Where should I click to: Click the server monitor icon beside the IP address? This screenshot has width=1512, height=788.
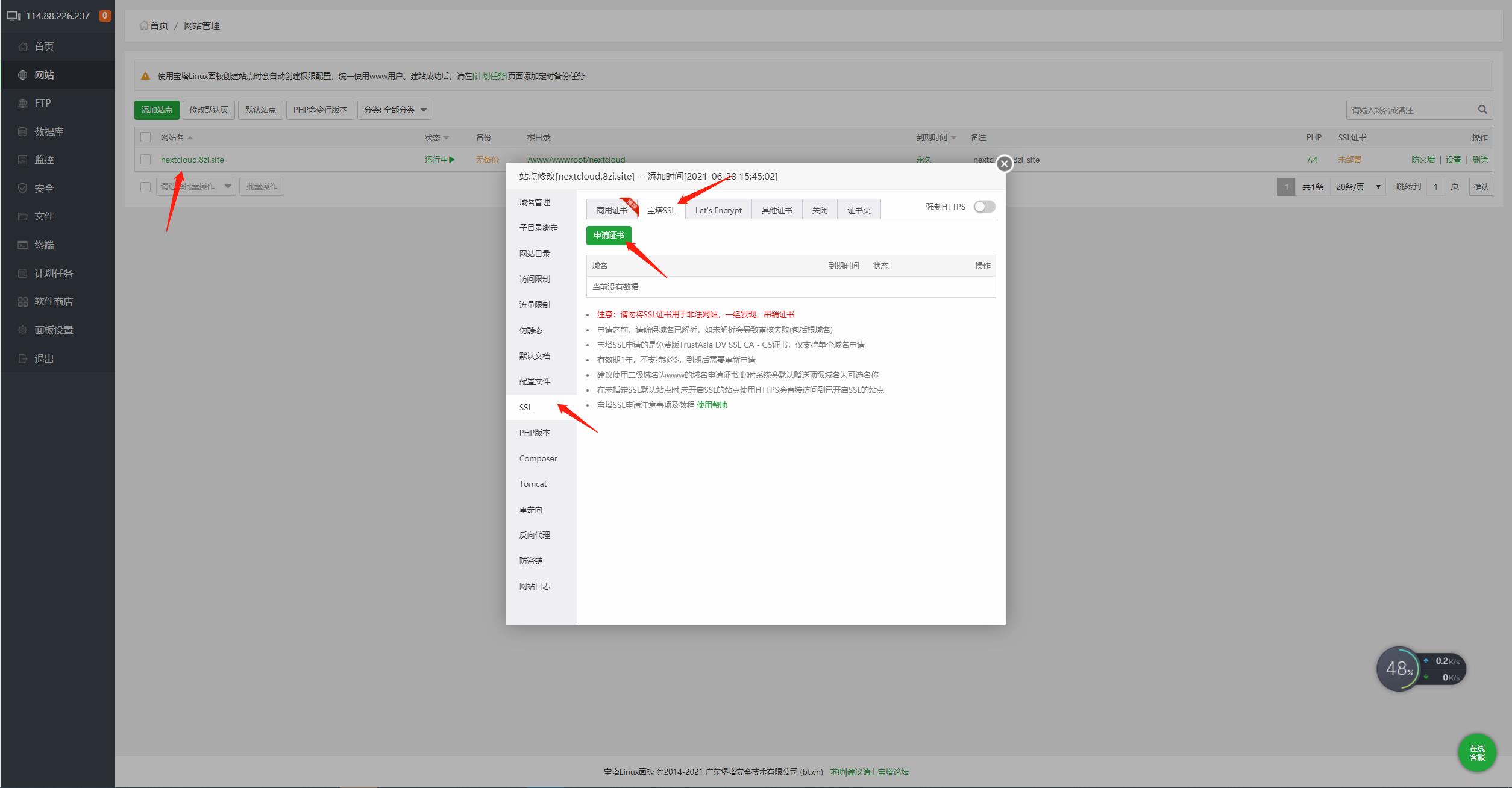coord(13,16)
